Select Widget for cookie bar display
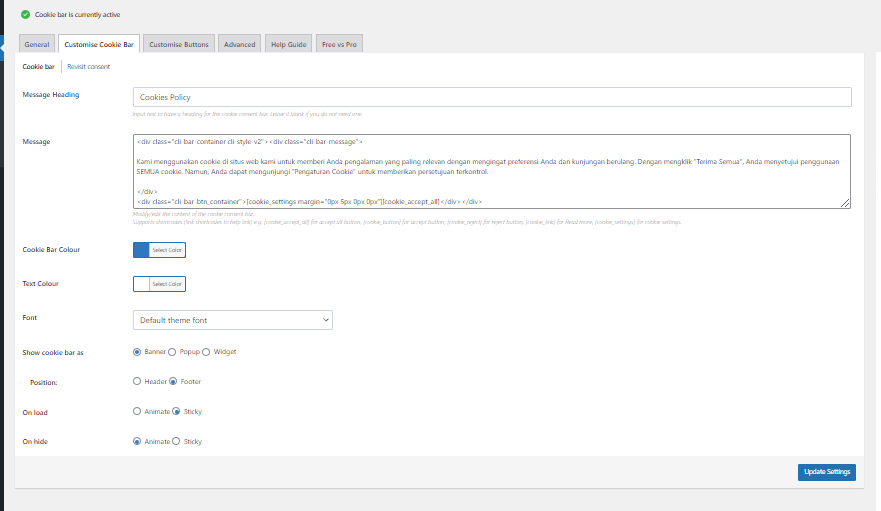Image resolution: width=881 pixels, height=511 pixels. [x=206, y=352]
